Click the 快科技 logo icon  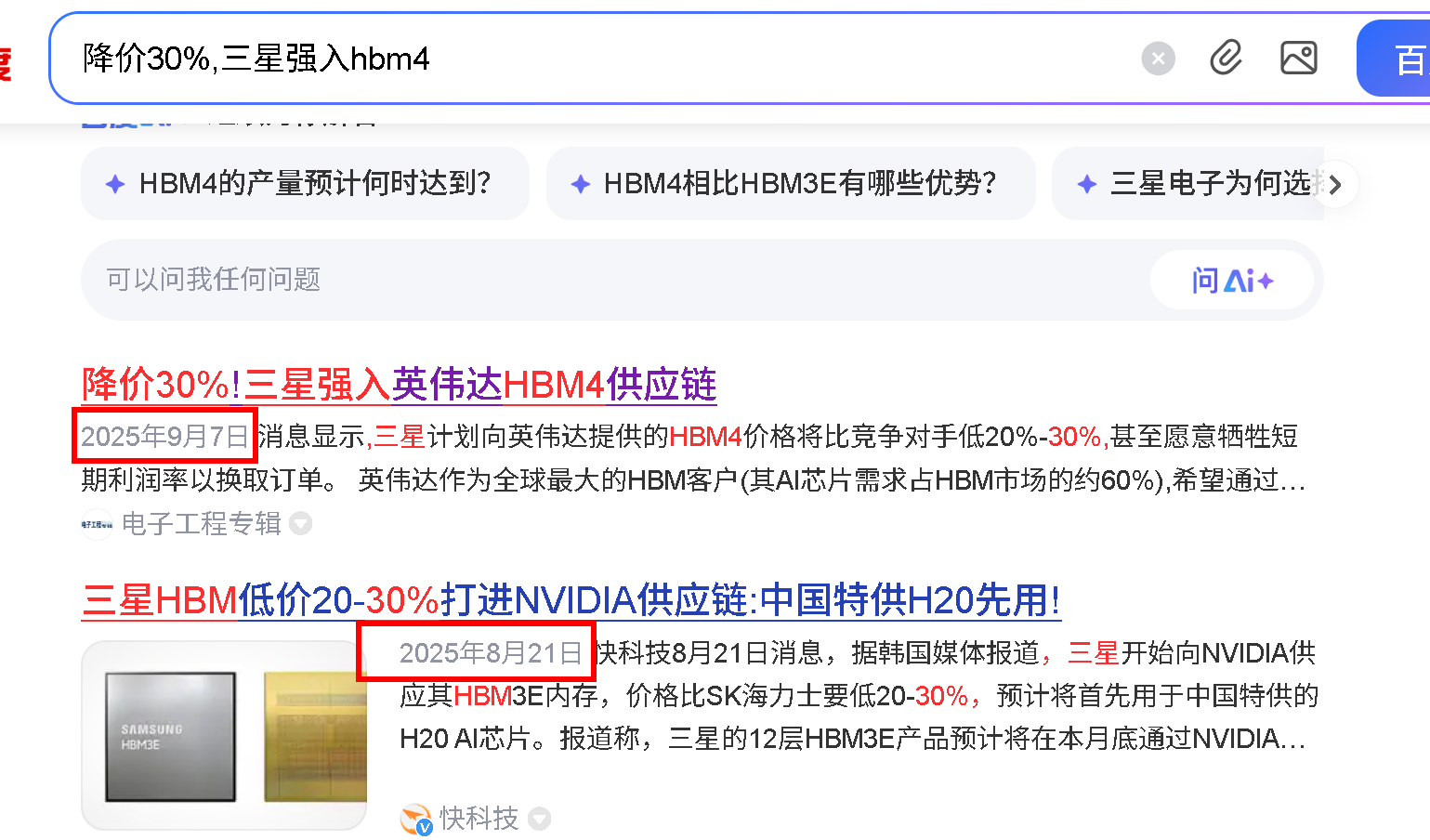(x=416, y=820)
